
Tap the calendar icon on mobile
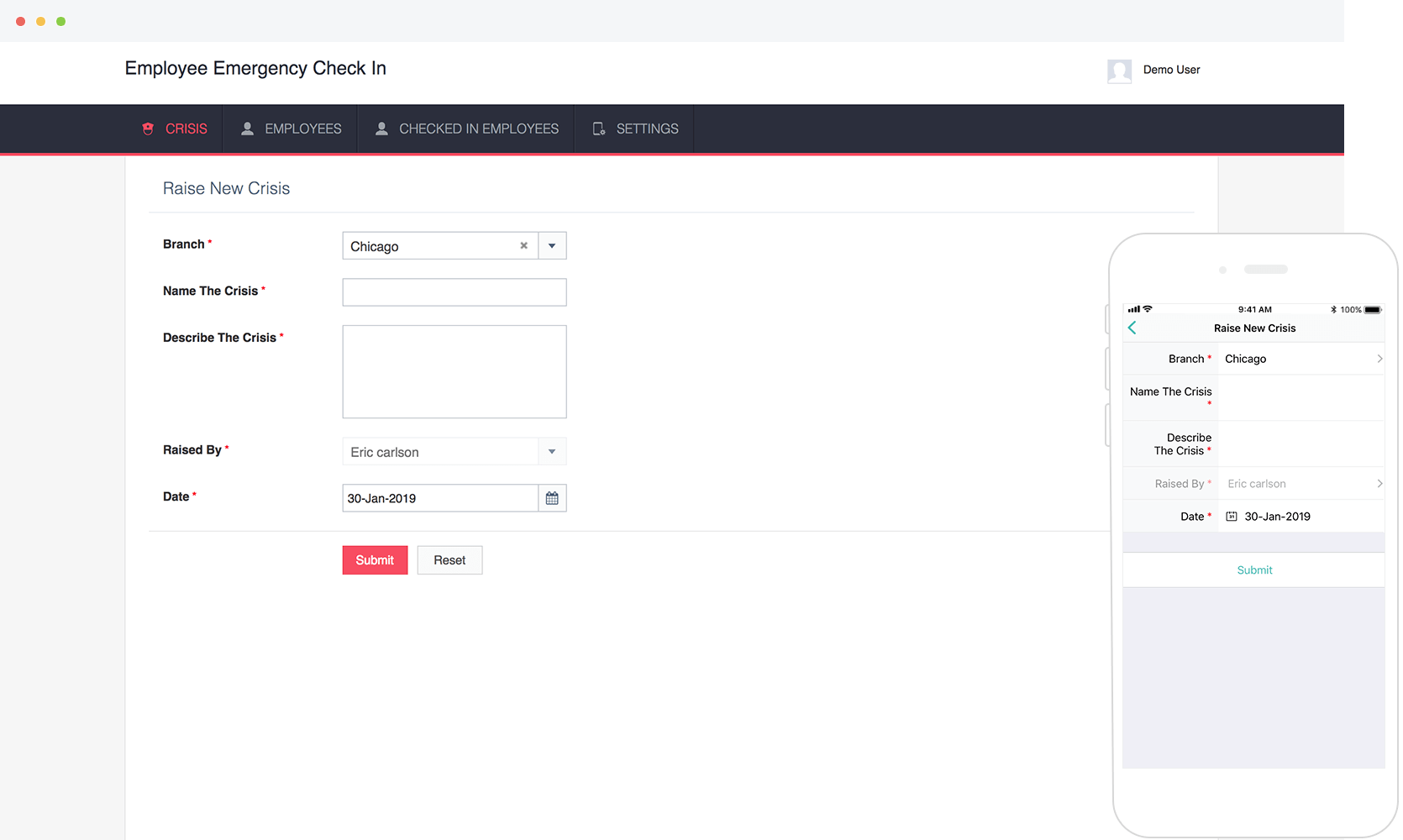1232,517
